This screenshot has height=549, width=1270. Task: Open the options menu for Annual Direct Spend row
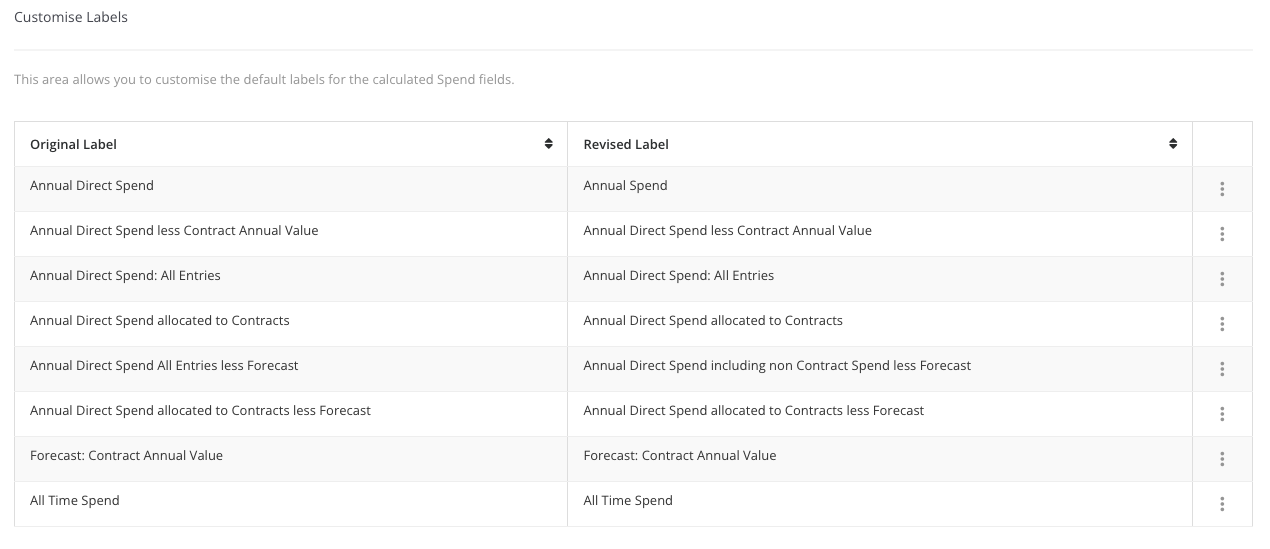click(1222, 189)
